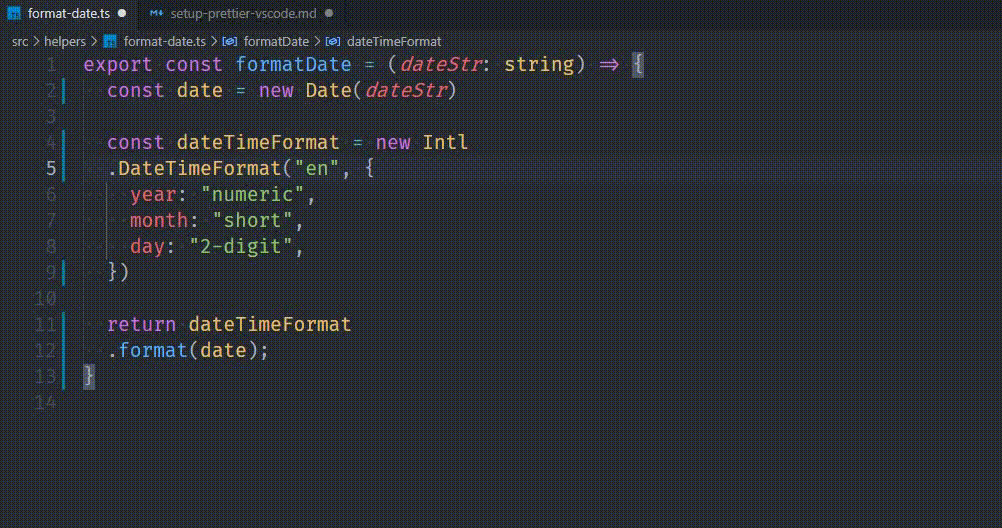1002x528 pixels.
Task: Click the format-date.ts breadcrumb file name
Action: click(164, 42)
